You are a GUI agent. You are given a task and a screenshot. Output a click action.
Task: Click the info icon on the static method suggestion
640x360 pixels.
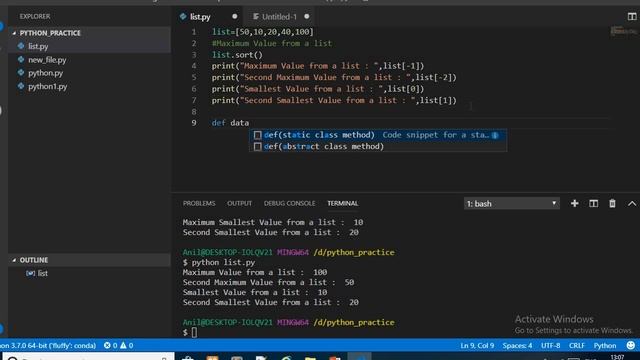pyautogui.click(x=495, y=135)
